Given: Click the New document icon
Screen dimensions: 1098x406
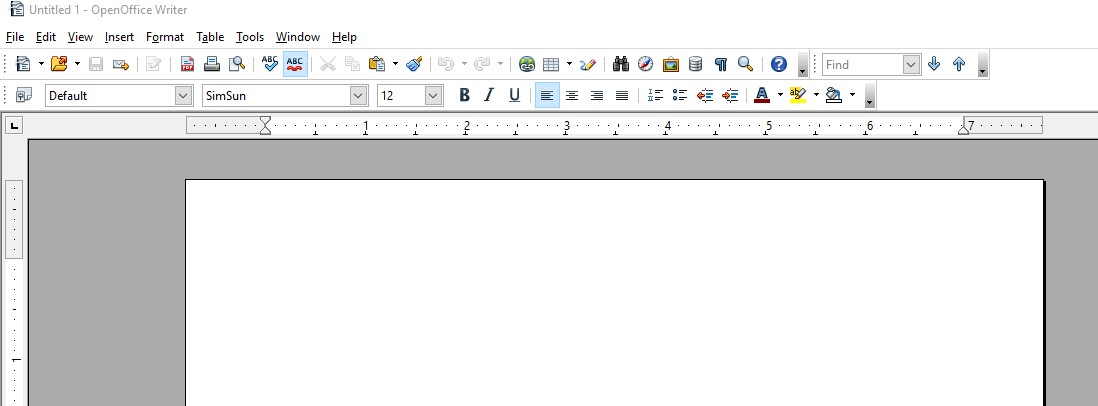Looking at the screenshot, I should pos(23,64).
